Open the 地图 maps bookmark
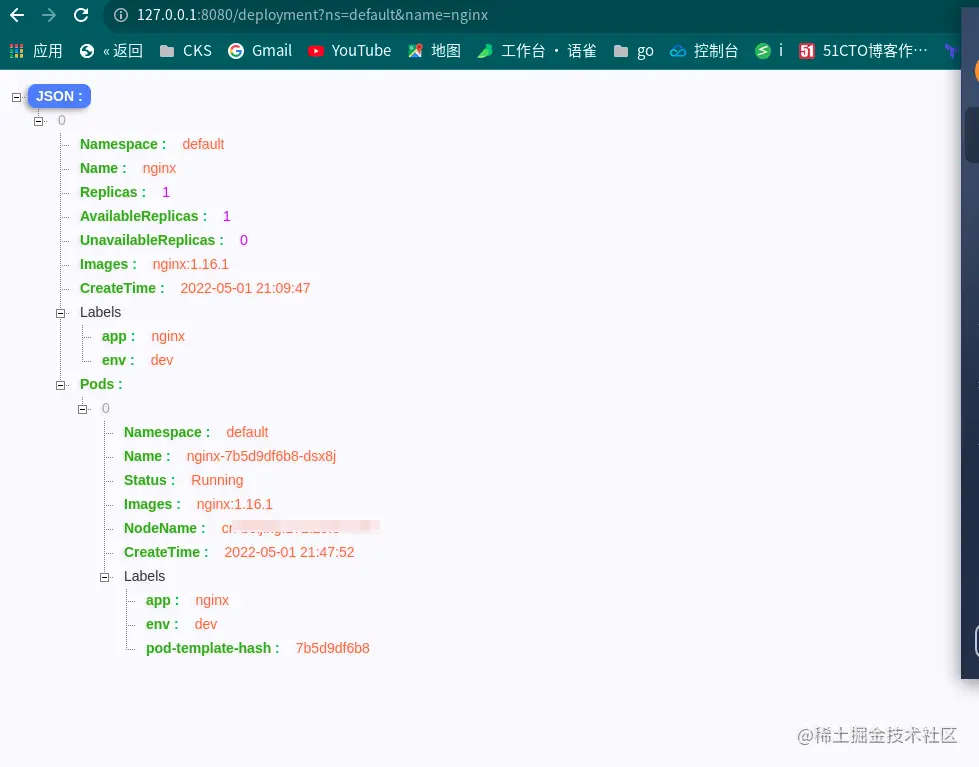 pyautogui.click(x=435, y=51)
